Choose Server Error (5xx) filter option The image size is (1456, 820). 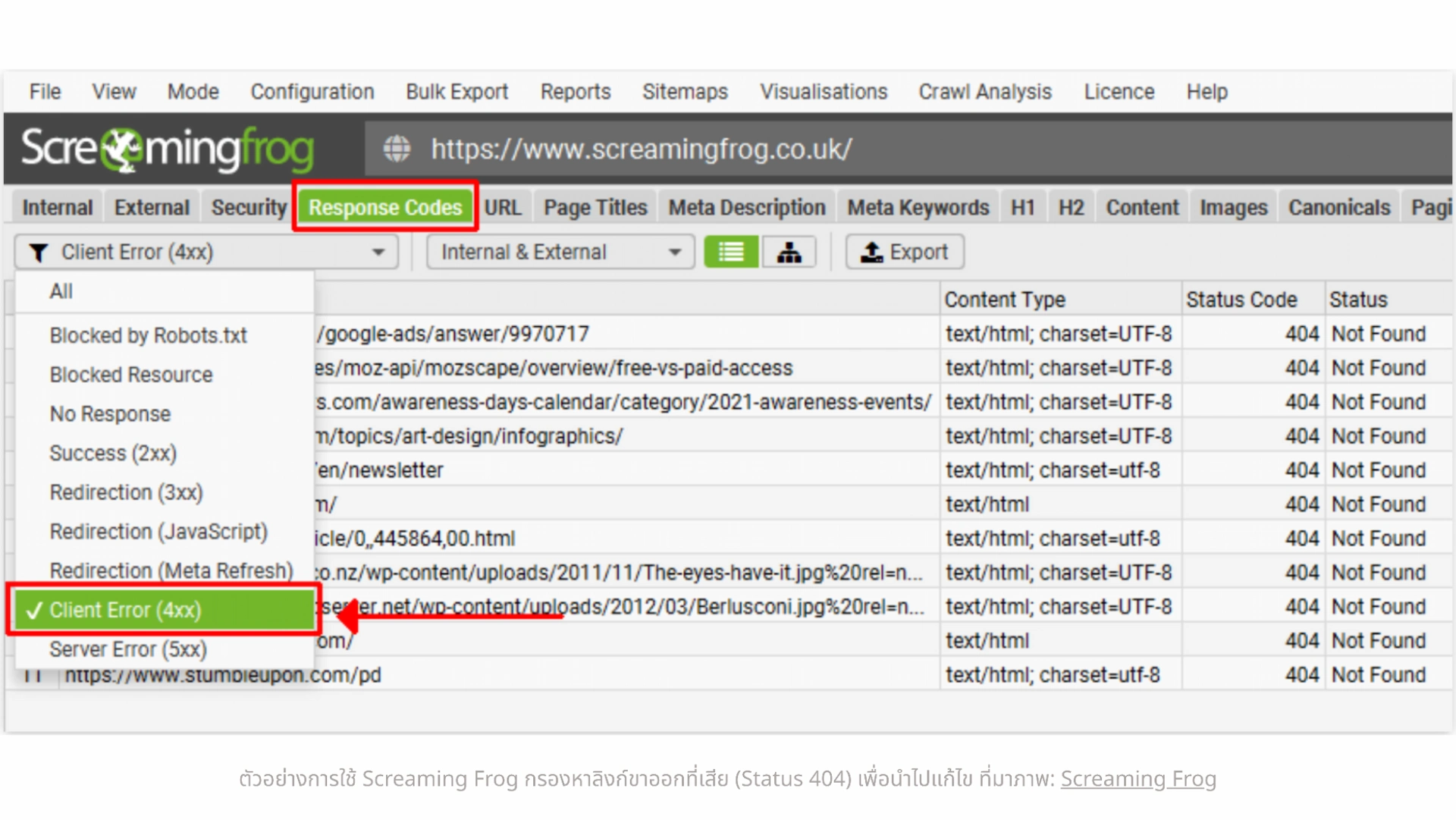[165, 649]
